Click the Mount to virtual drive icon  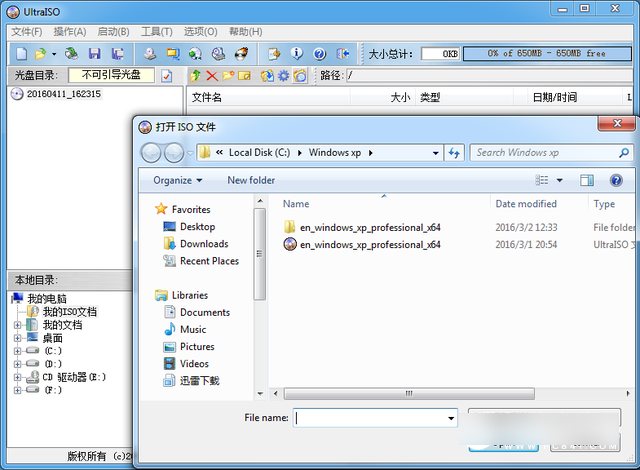(x=218, y=53)
